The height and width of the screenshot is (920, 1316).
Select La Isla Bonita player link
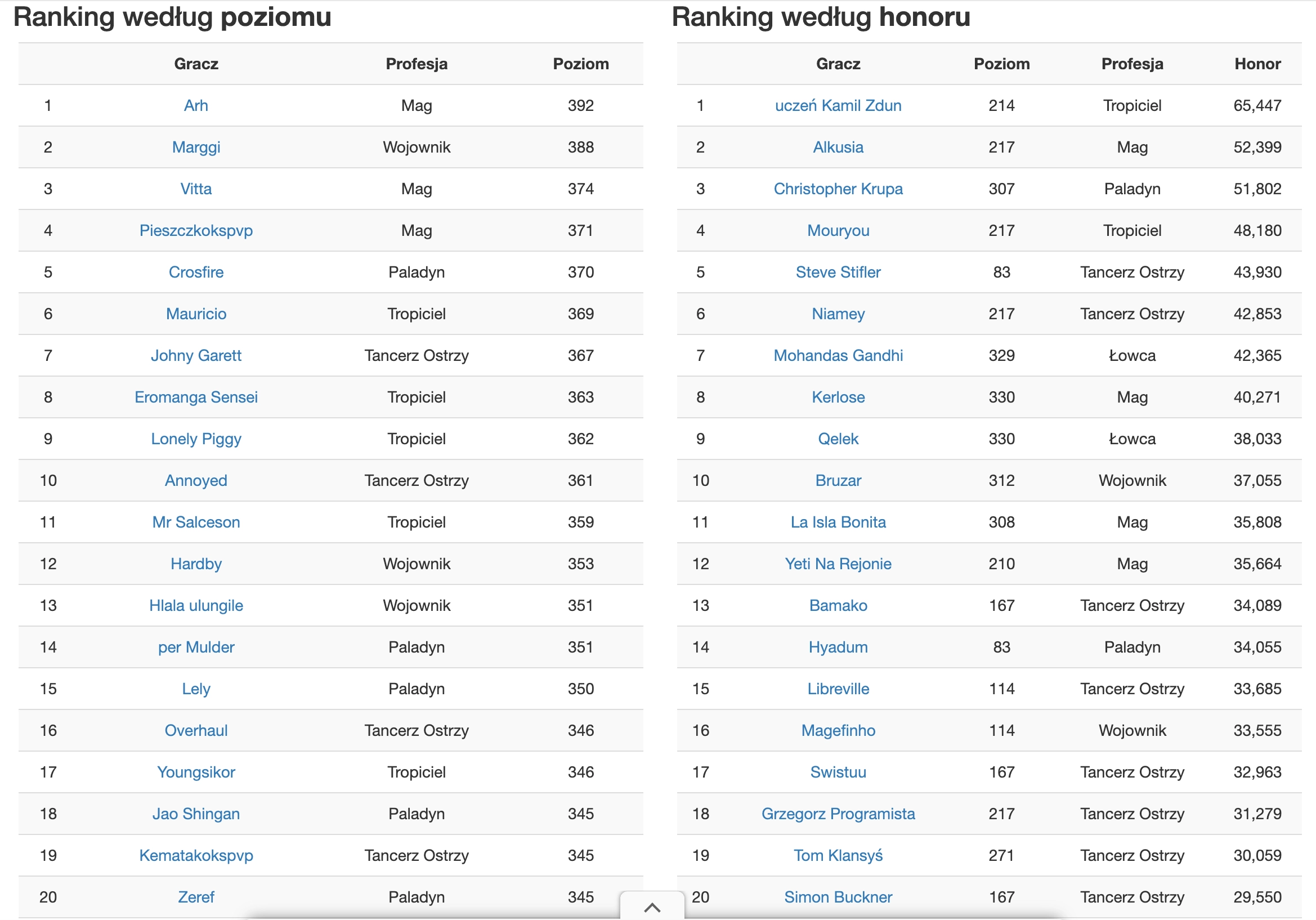point(838,522)
